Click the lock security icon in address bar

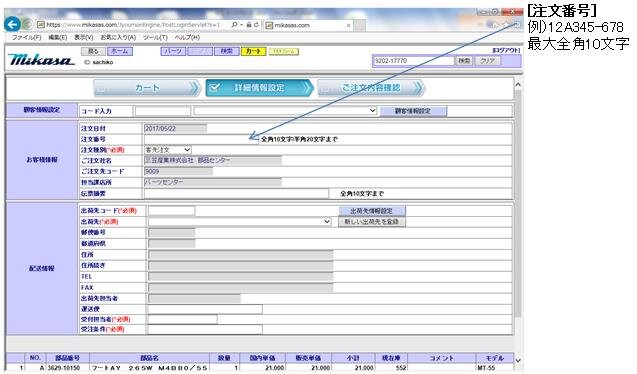coord(249,25)
